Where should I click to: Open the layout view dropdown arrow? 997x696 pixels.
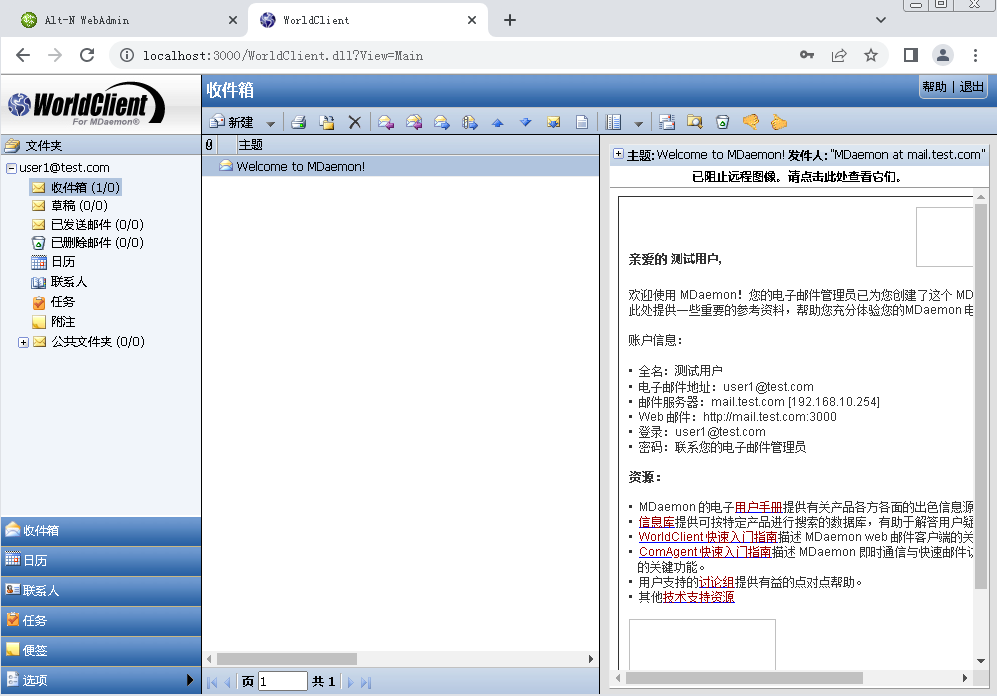pos(638,123)
